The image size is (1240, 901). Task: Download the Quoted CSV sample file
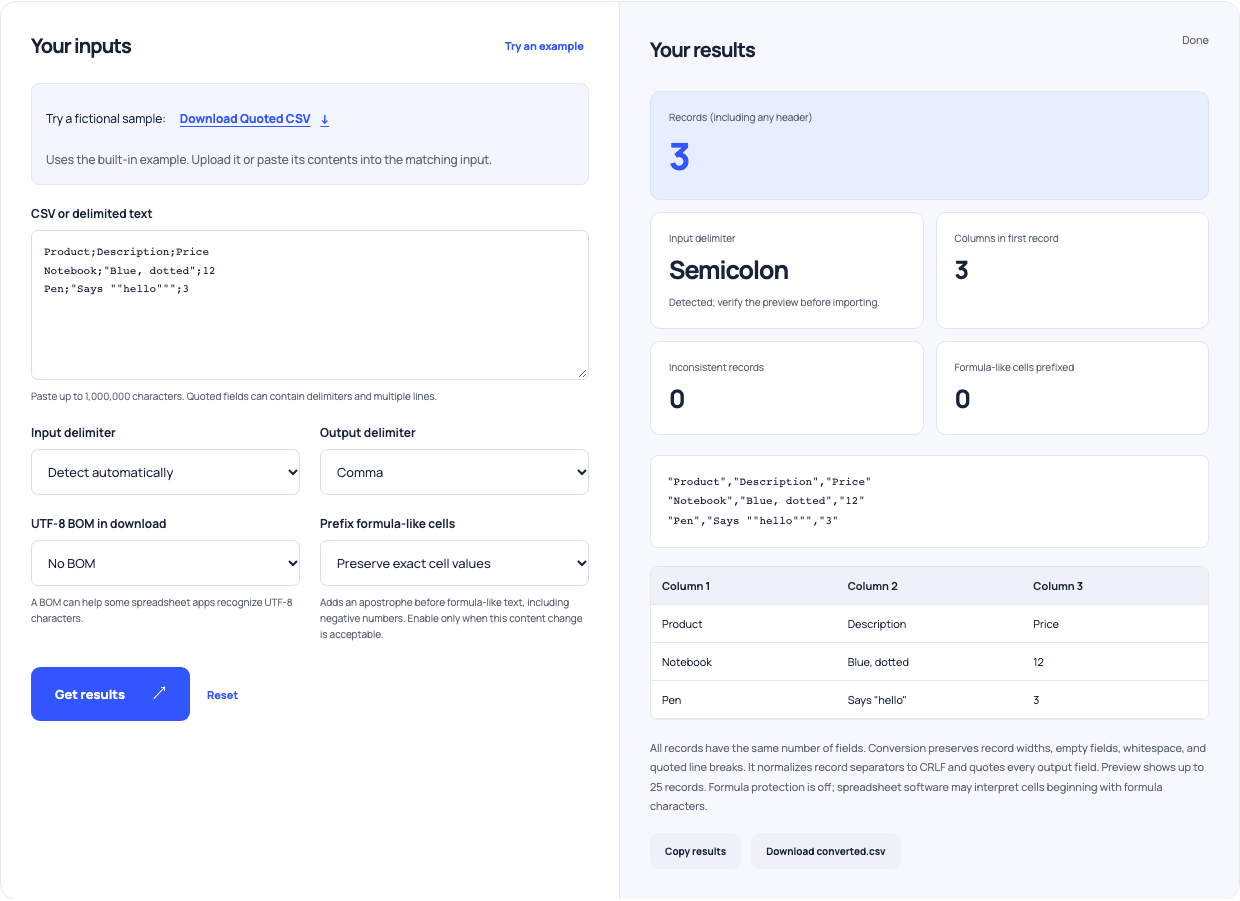click(245, 119)
